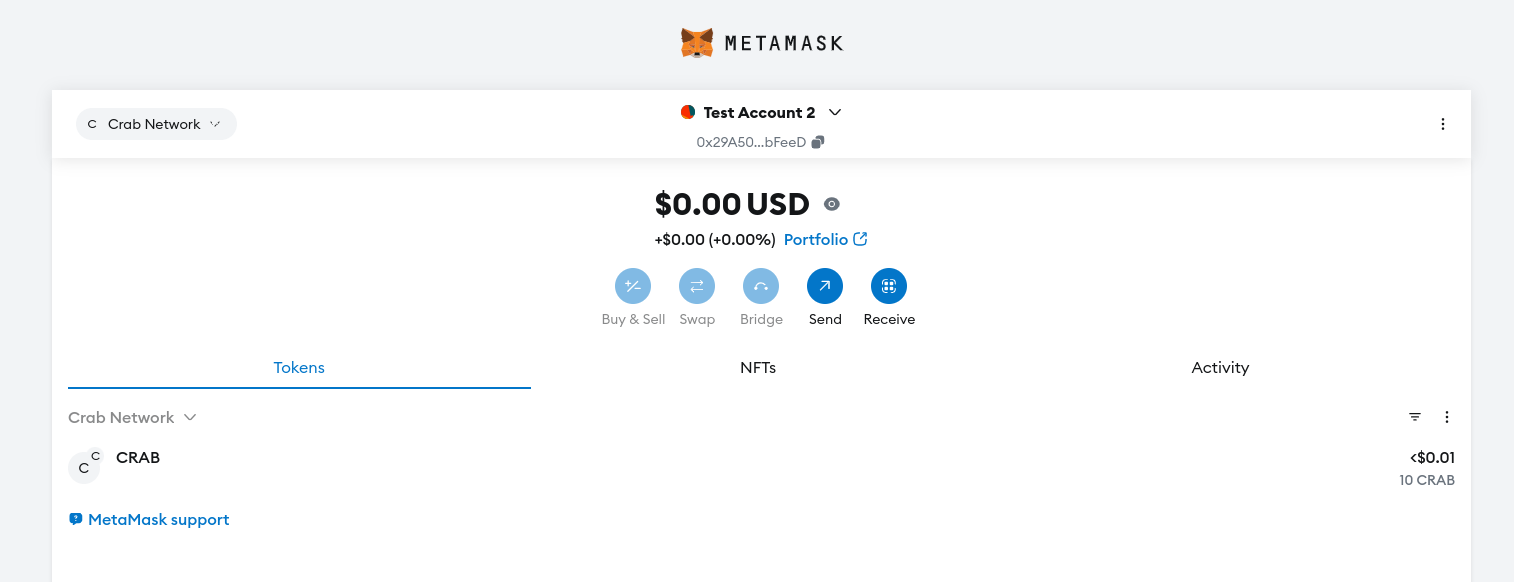1514x582 pixels.
Task: Click the MetaMask support link
Action: pyautogui.click(x=158, y=520)
